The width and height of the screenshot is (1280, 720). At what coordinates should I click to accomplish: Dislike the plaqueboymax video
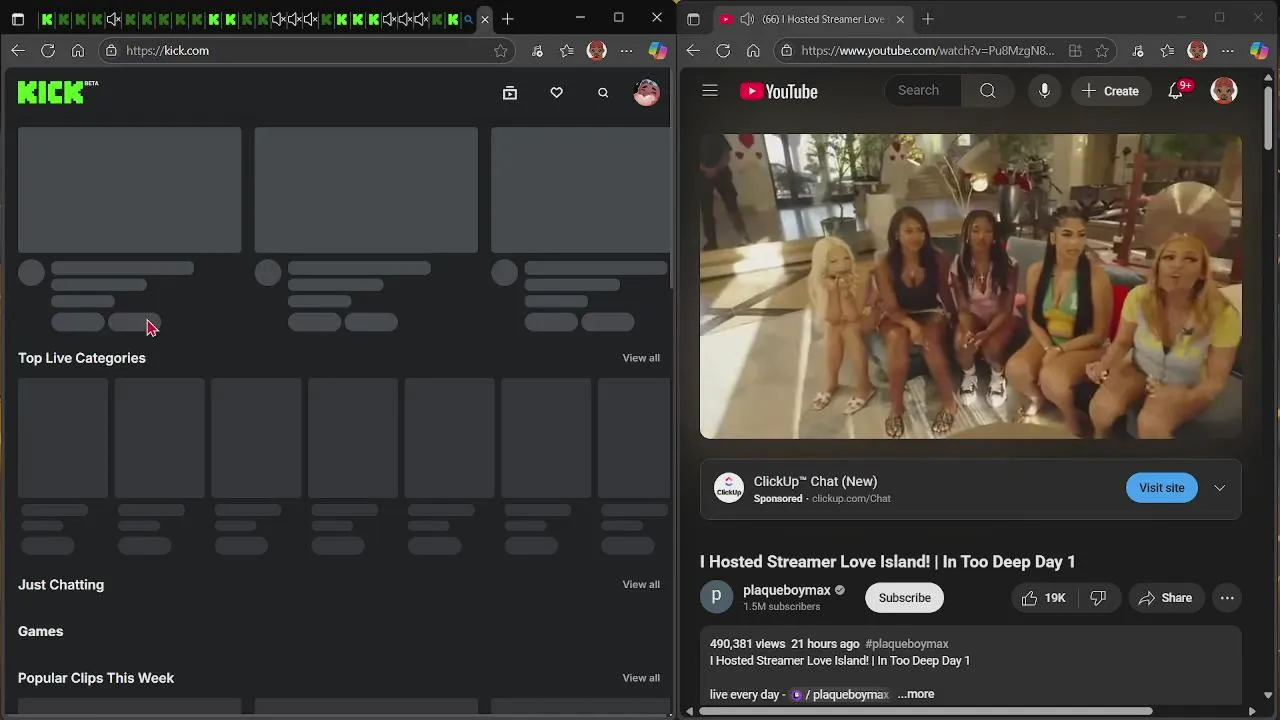point(1098,598)
